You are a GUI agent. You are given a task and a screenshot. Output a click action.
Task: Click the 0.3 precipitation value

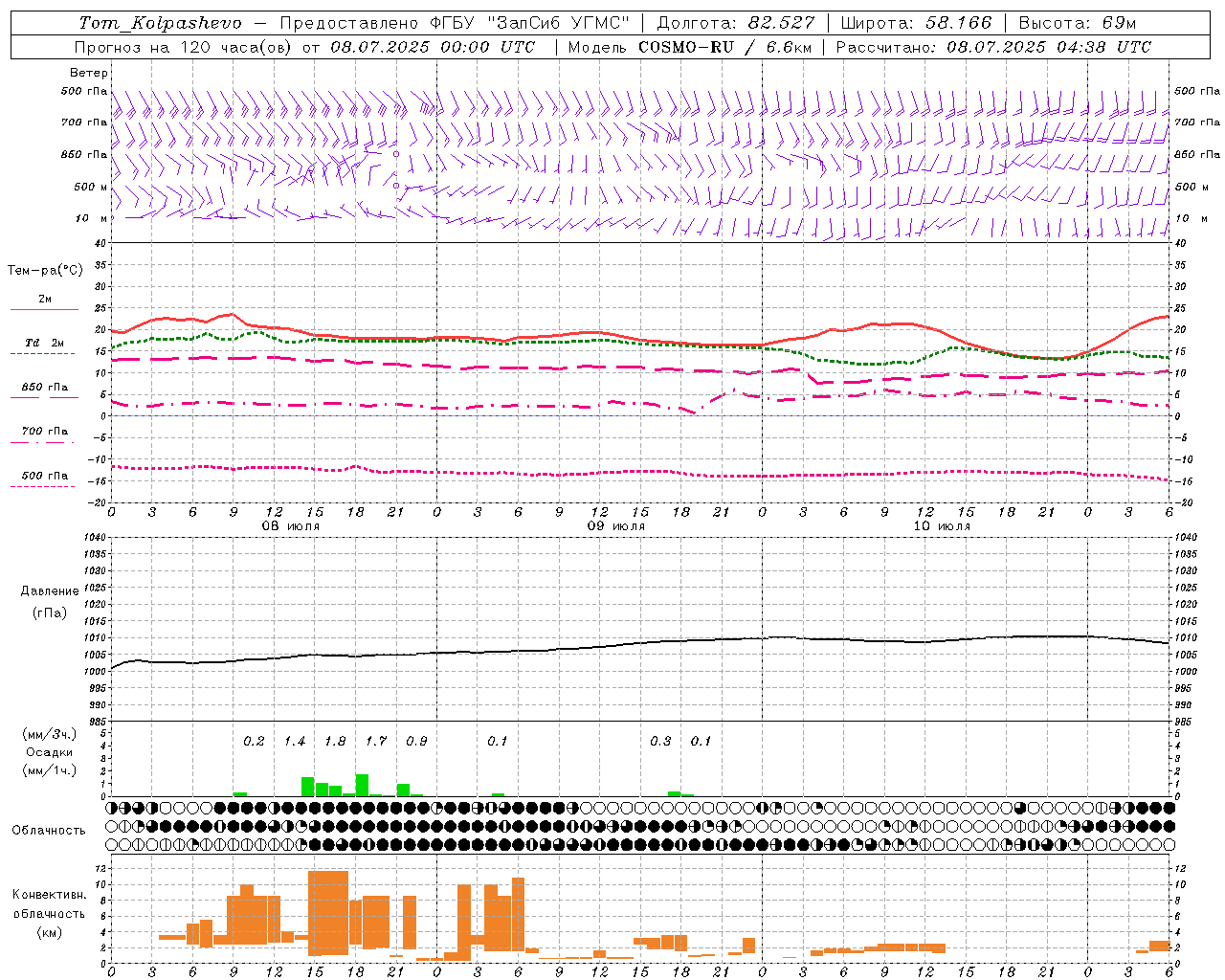660,742
